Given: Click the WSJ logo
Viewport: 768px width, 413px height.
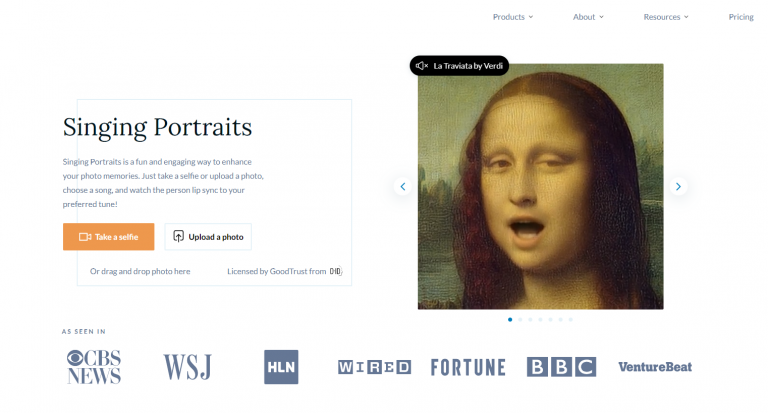Looking at the screenshot, I should (x=188, y=367).
